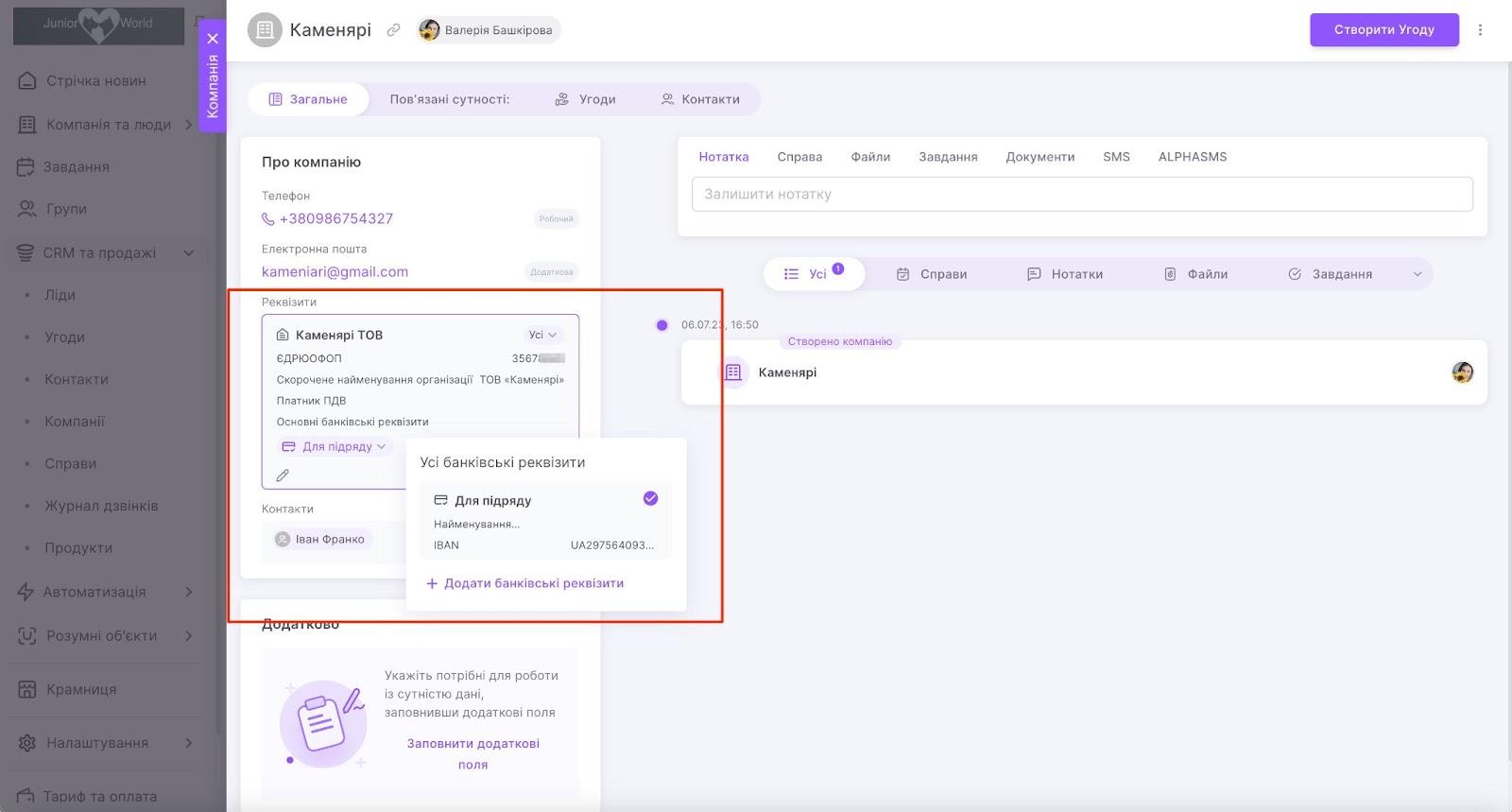Filter timeline by Завдання

point(1331,274)
